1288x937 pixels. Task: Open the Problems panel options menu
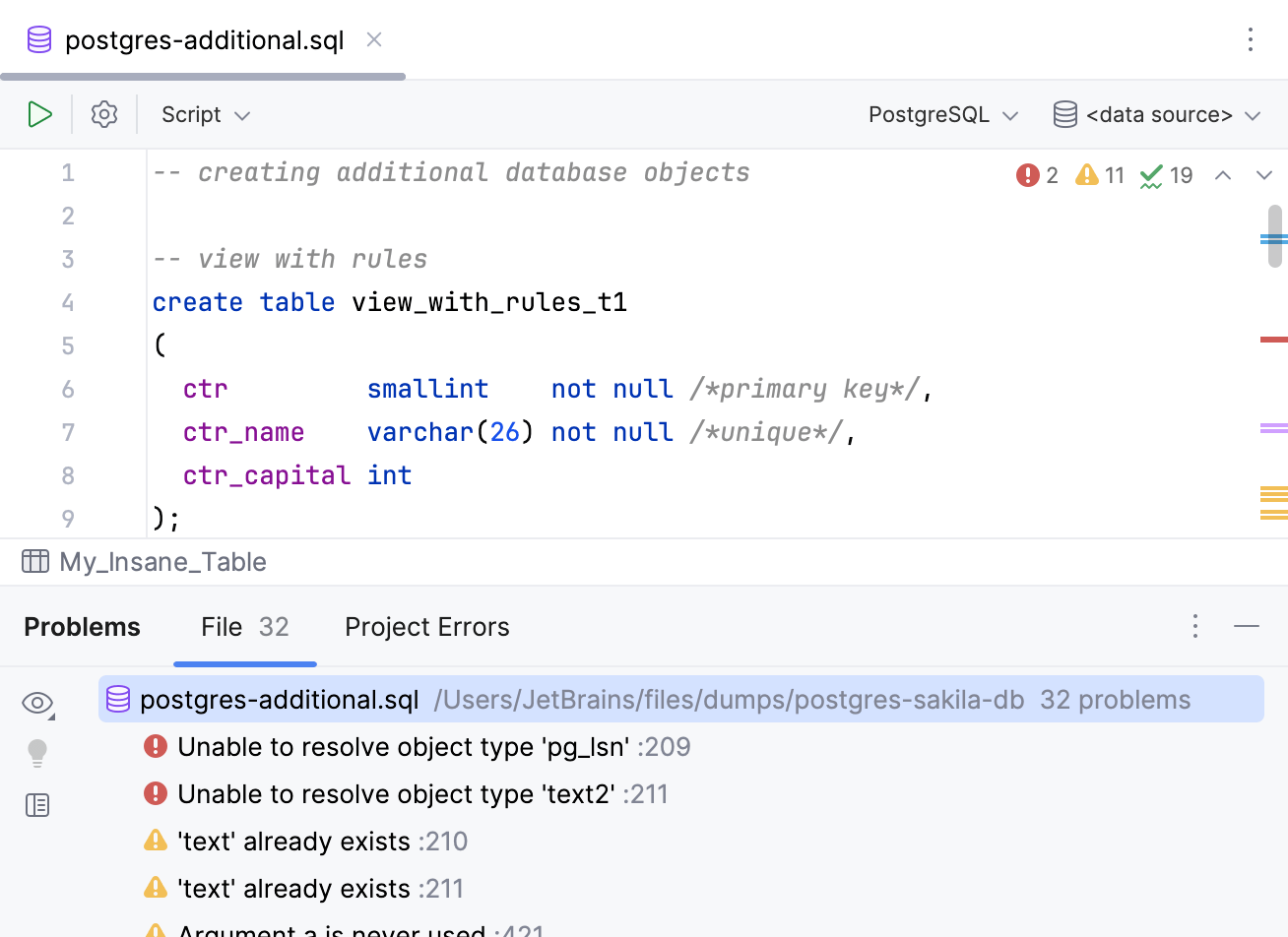[x=1194, y=626]
